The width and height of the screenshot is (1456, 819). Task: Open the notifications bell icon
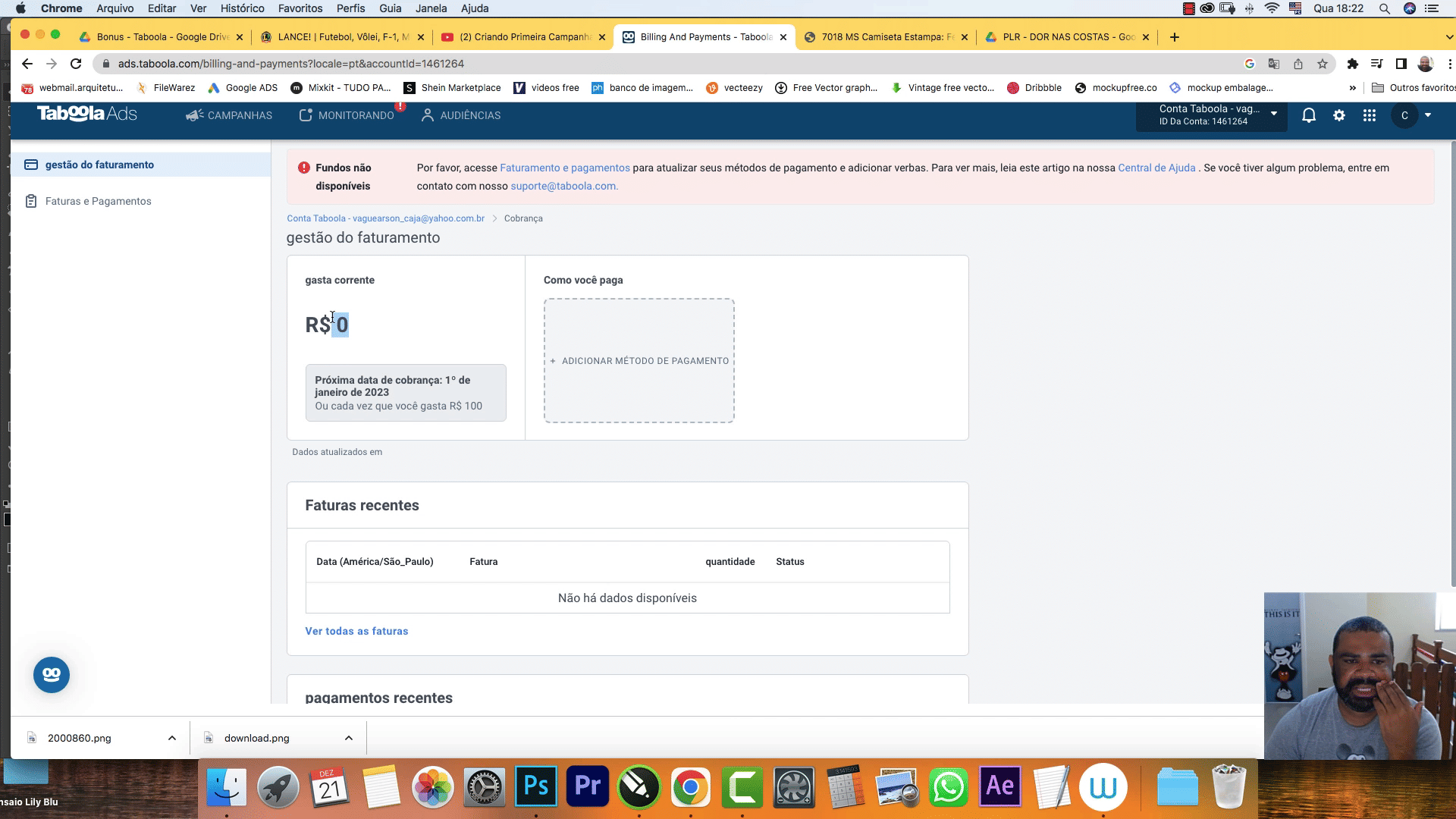[1308, 115]
